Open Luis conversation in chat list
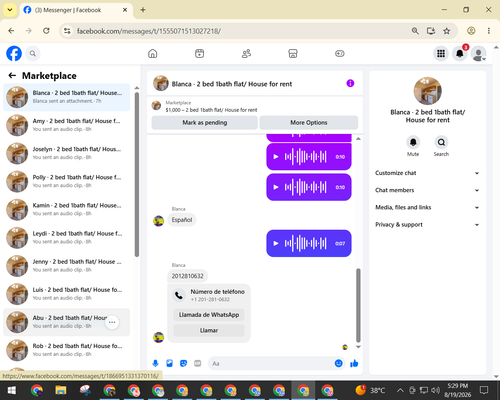Screen dimensions: 500x400 coord(67,294)
